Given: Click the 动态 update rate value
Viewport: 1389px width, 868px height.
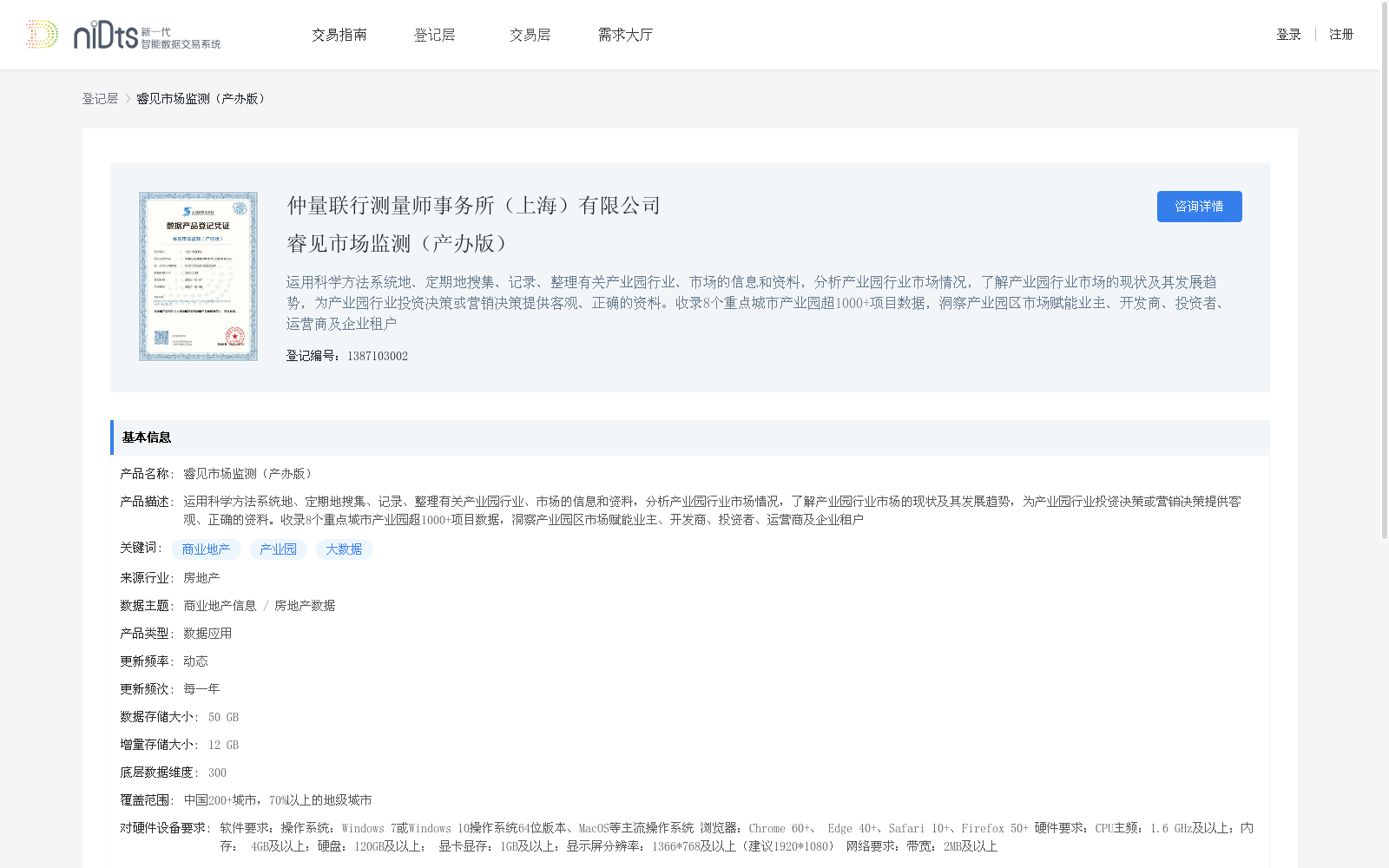Looking at the screenshot, I should pyautogui.click(x=195, y=661).
